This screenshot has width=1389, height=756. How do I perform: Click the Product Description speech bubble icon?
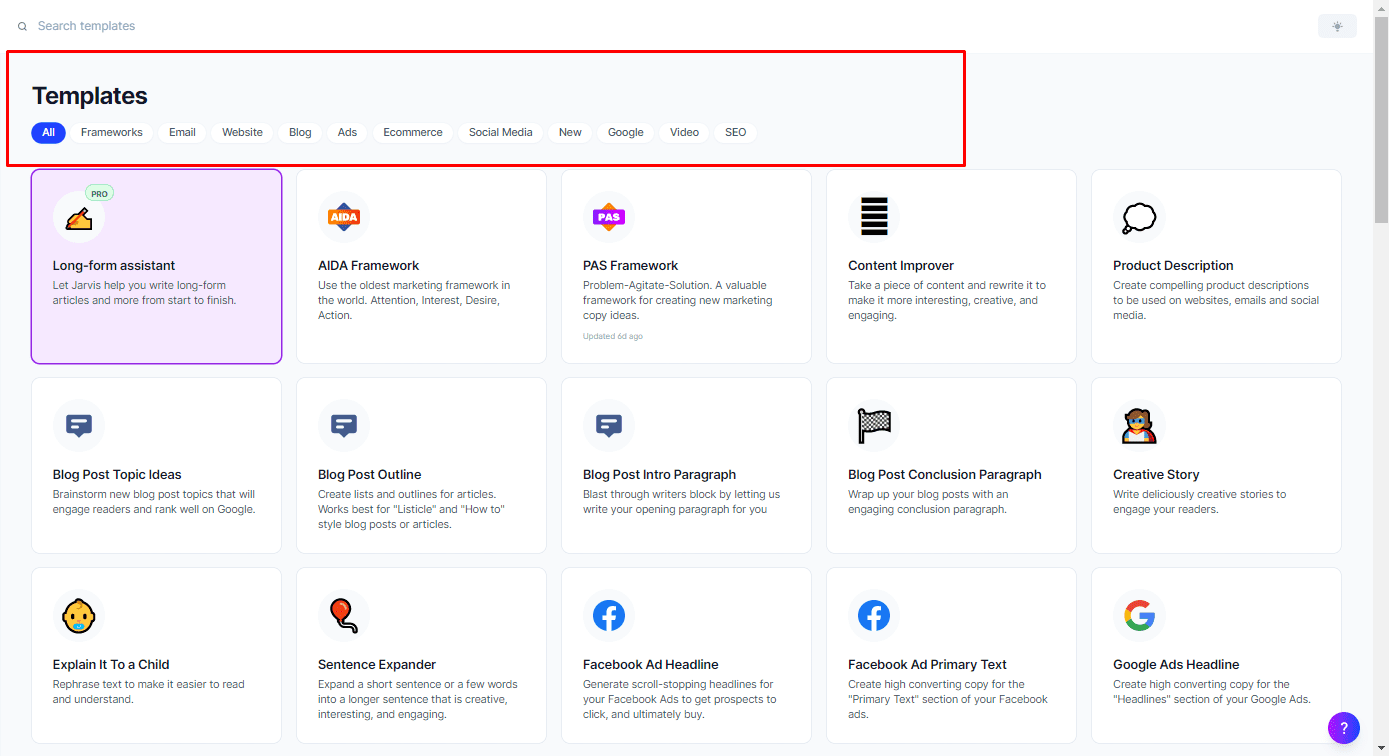1139,217
